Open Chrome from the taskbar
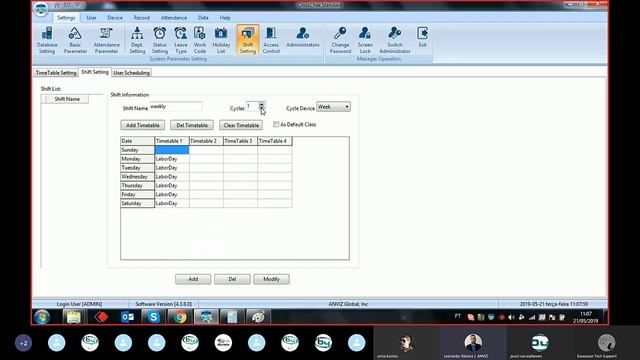This screenshot has height=360, width=640. tap(180, 317)
